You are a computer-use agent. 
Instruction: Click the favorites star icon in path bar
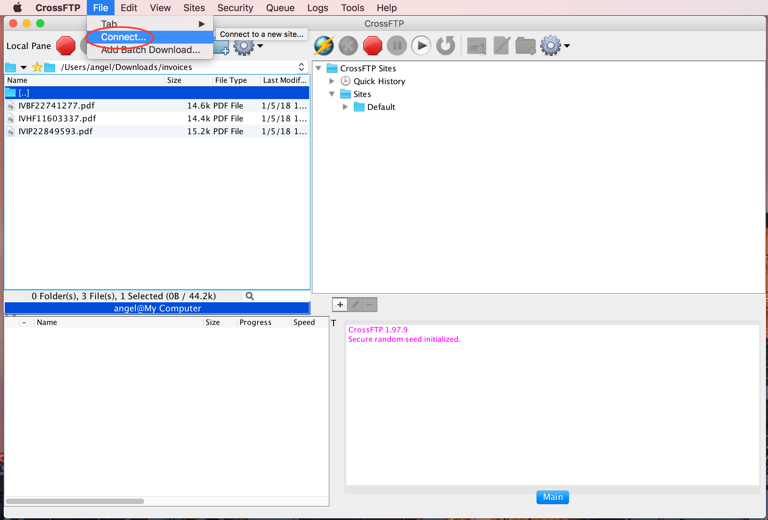coord(37,68)
